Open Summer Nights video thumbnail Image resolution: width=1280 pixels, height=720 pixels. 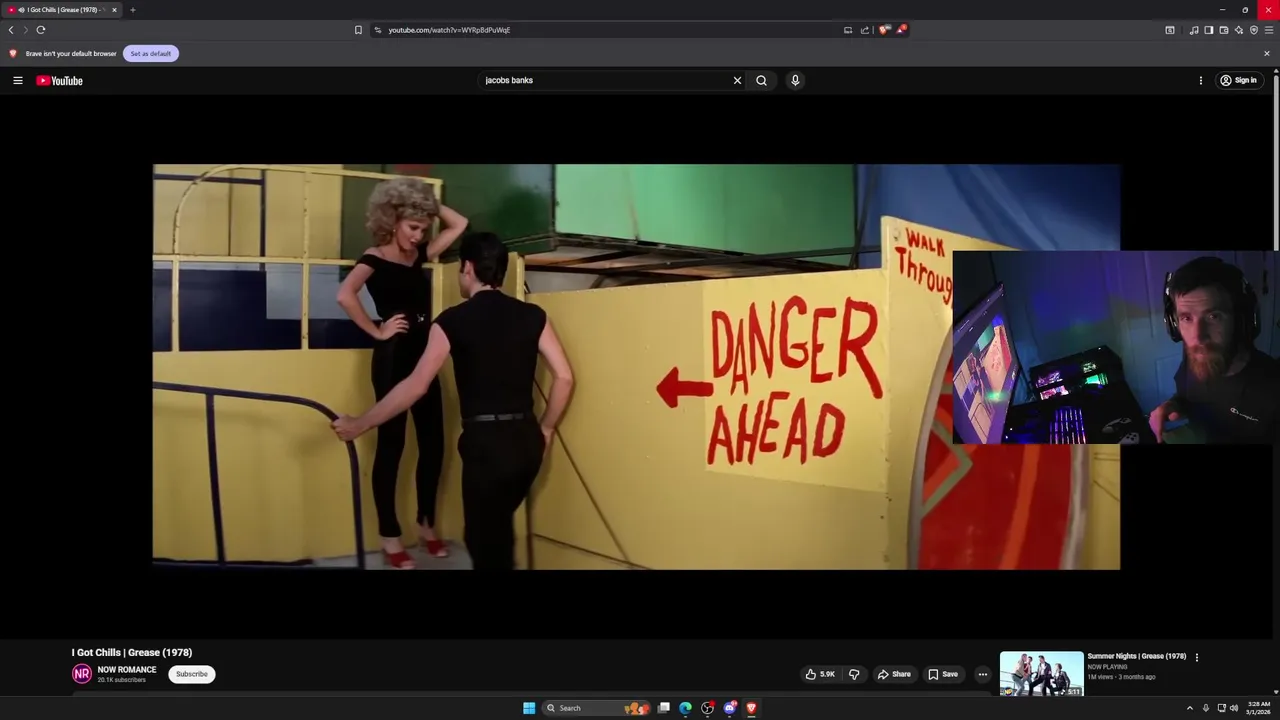tap(1041, 674)
